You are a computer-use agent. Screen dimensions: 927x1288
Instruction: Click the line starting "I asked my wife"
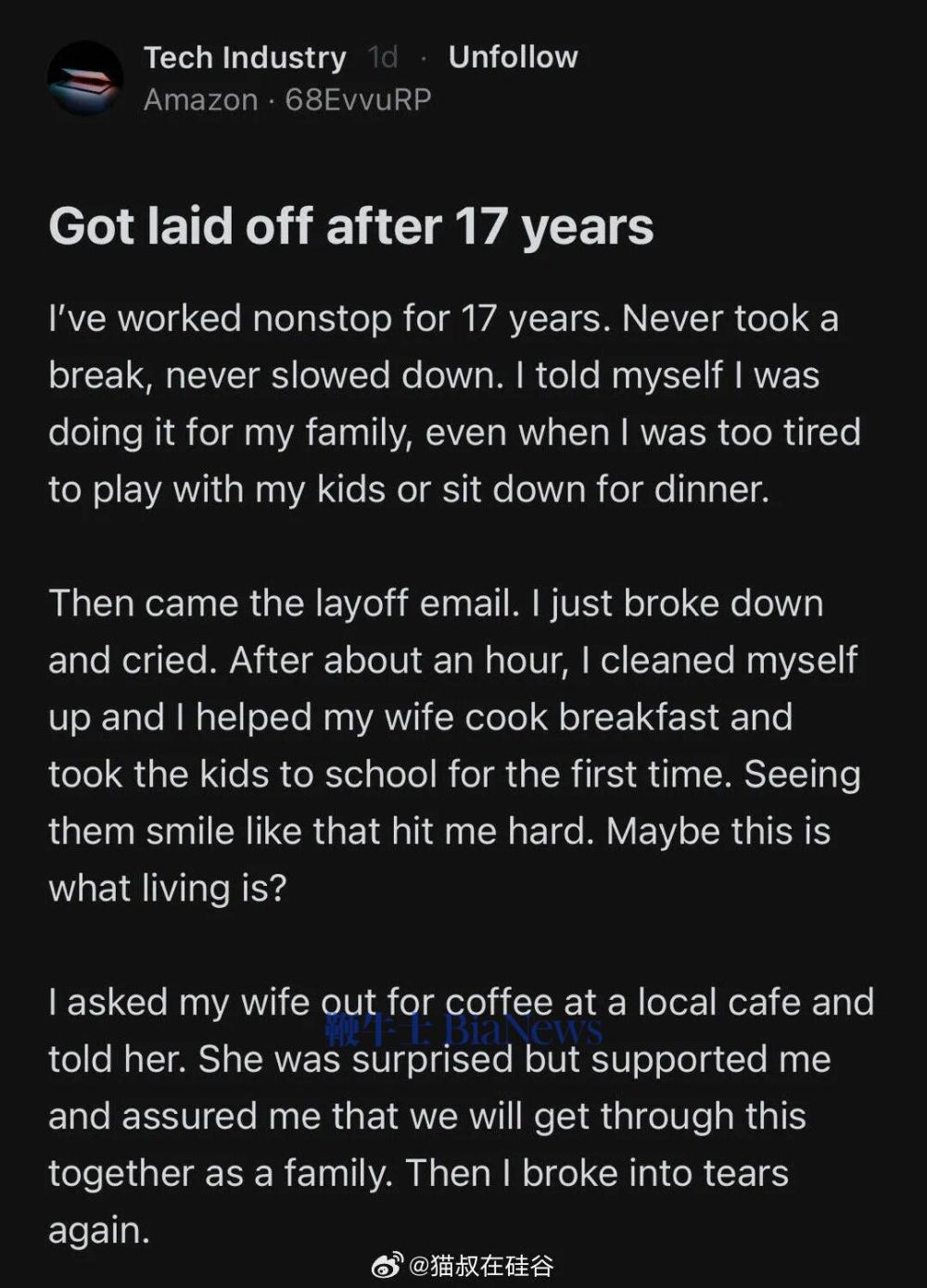tap(461, 1003)
